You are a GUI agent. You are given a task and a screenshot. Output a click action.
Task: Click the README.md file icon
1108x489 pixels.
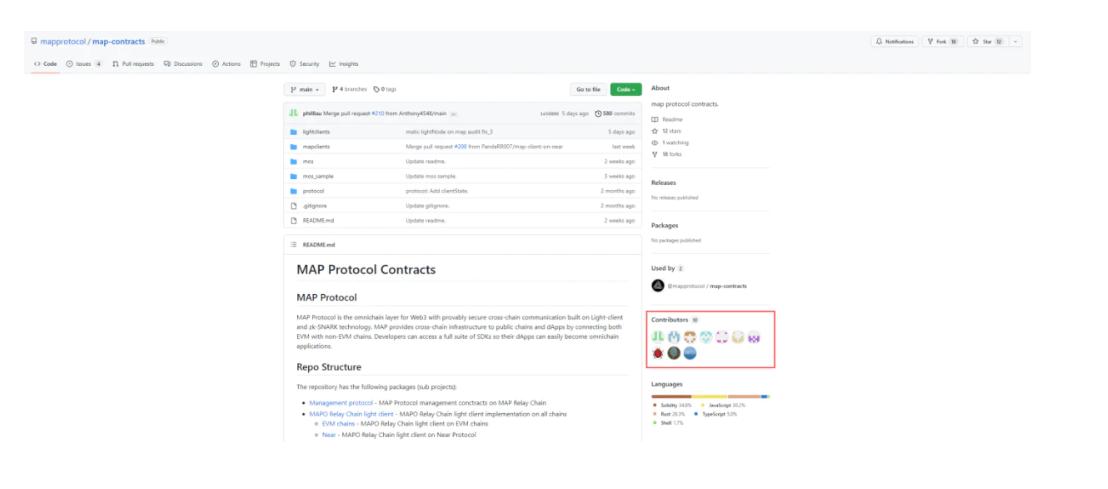coord(293,220)
